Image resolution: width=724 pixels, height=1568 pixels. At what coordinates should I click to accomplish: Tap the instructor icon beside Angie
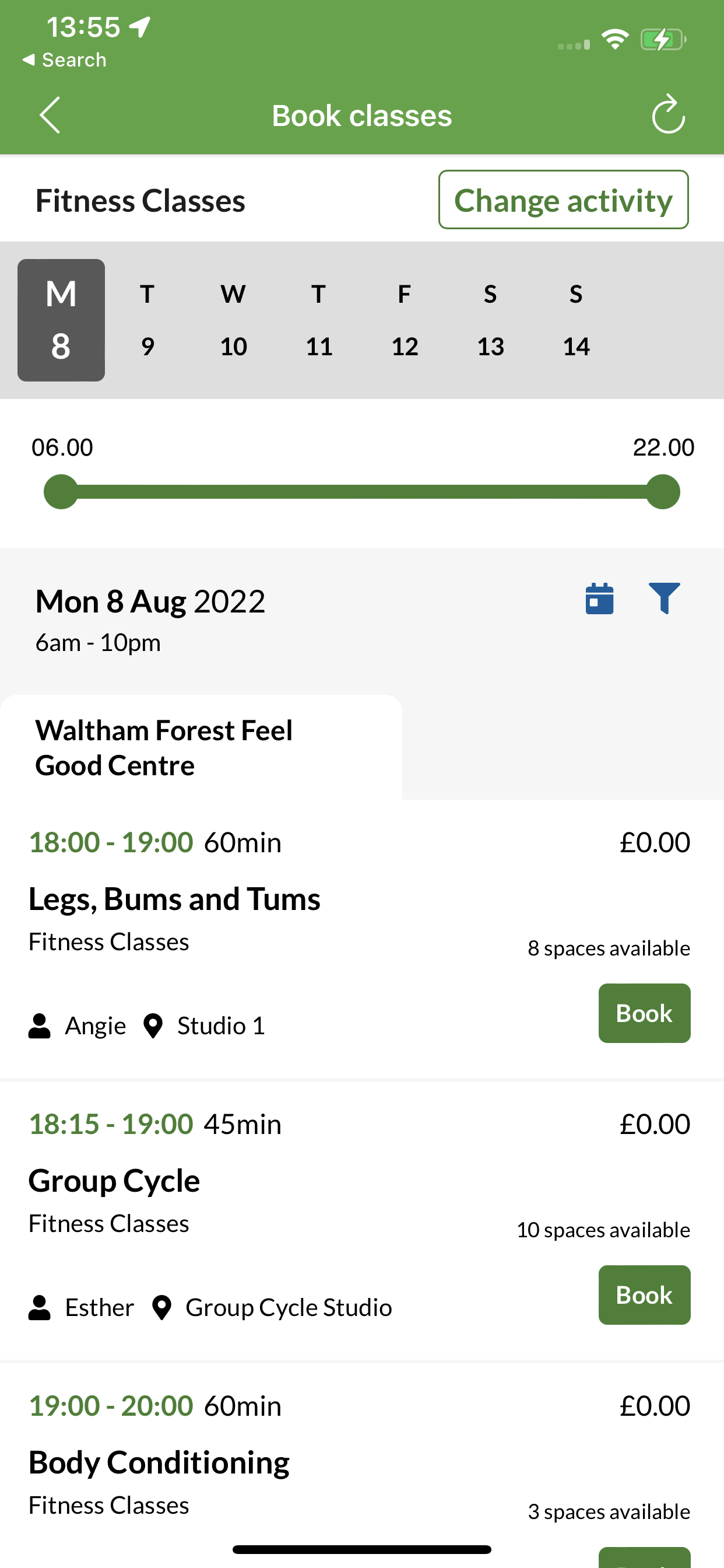tap(40, 1025)
